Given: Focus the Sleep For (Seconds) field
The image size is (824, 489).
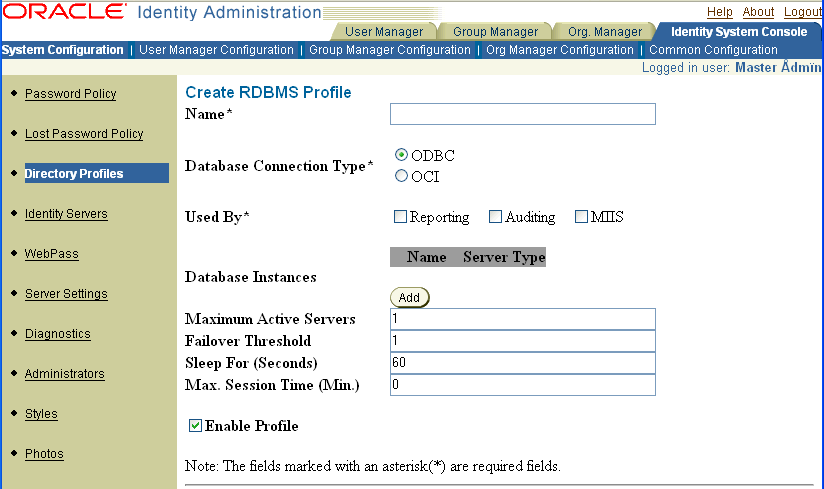Looking at the screenshot, I should [x=522, y=363].
